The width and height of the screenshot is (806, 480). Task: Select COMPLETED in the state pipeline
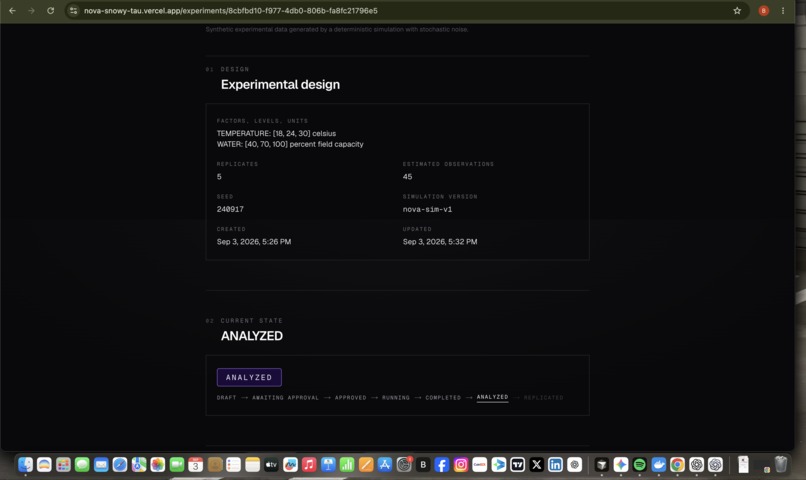(443, 397)
